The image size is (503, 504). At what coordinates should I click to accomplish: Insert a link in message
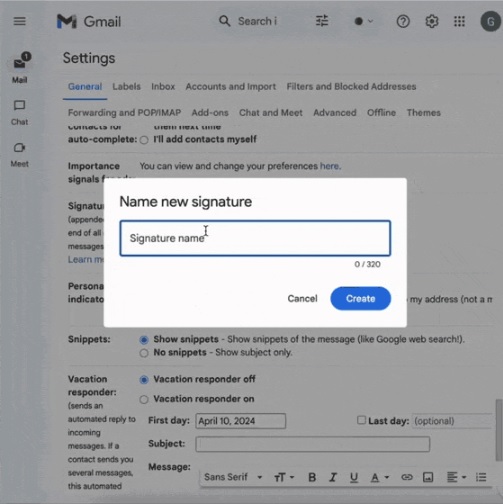[x=407, y=477]
